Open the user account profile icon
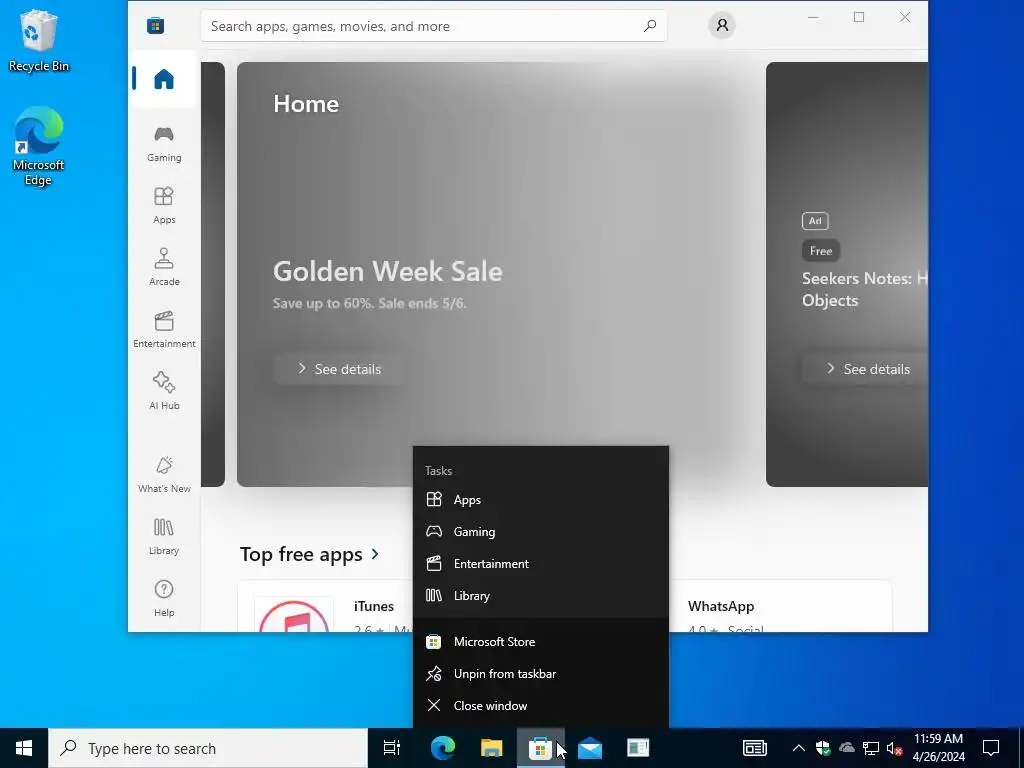 click(x=722, y=25)
